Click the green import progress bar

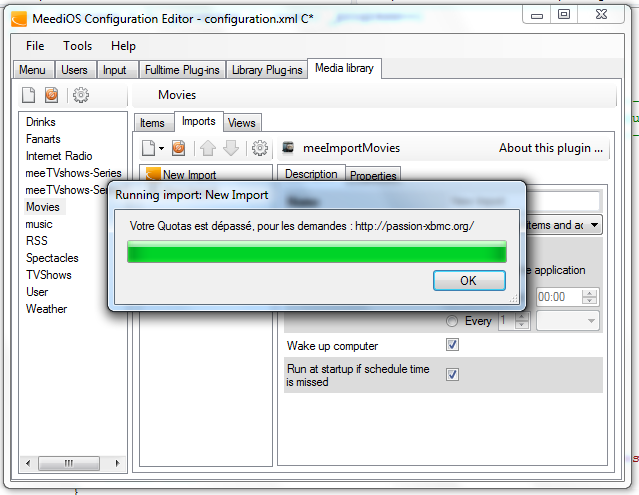point(317,252)
